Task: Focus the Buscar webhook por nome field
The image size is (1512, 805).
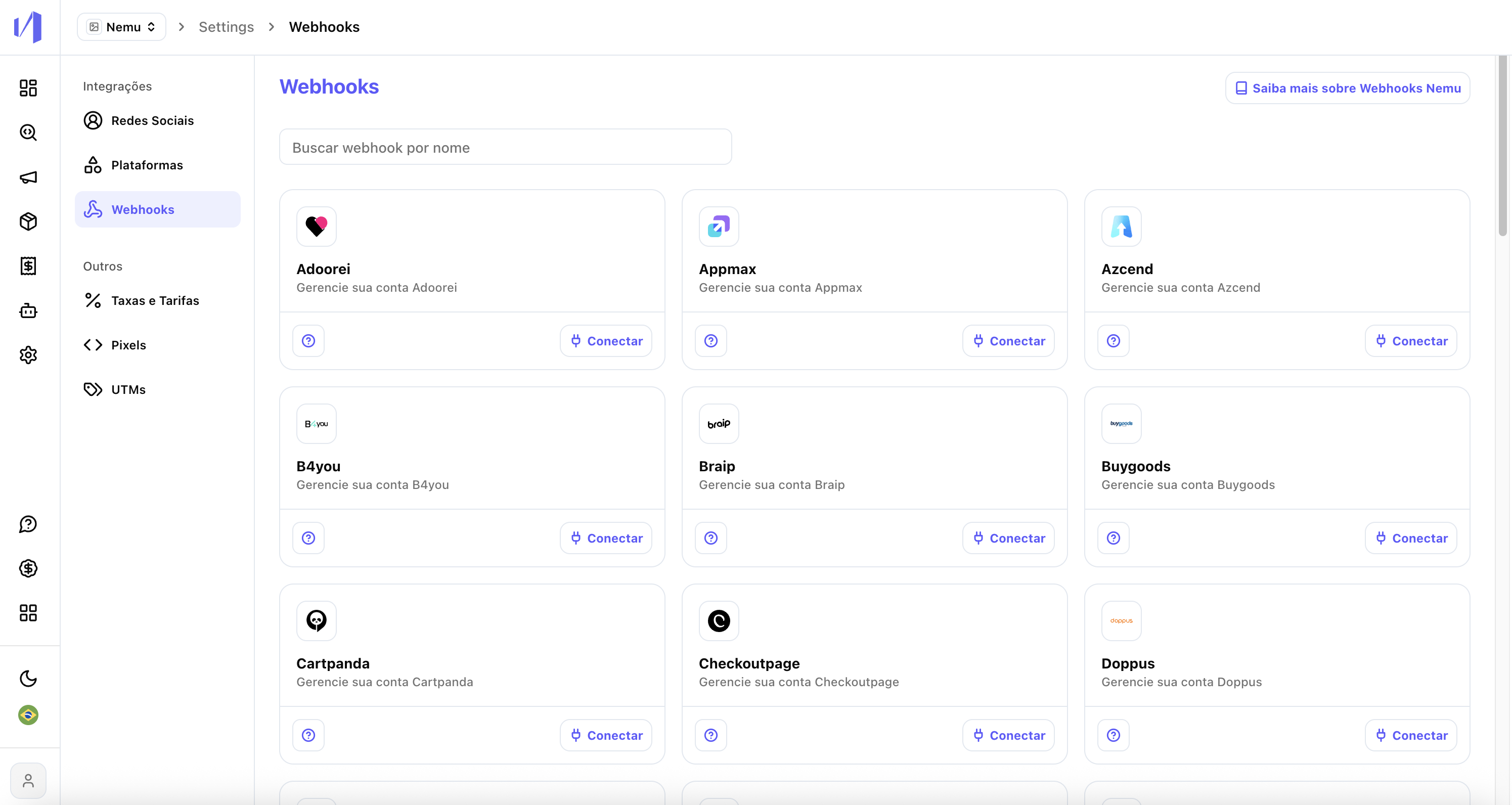Action: [505, 147]
